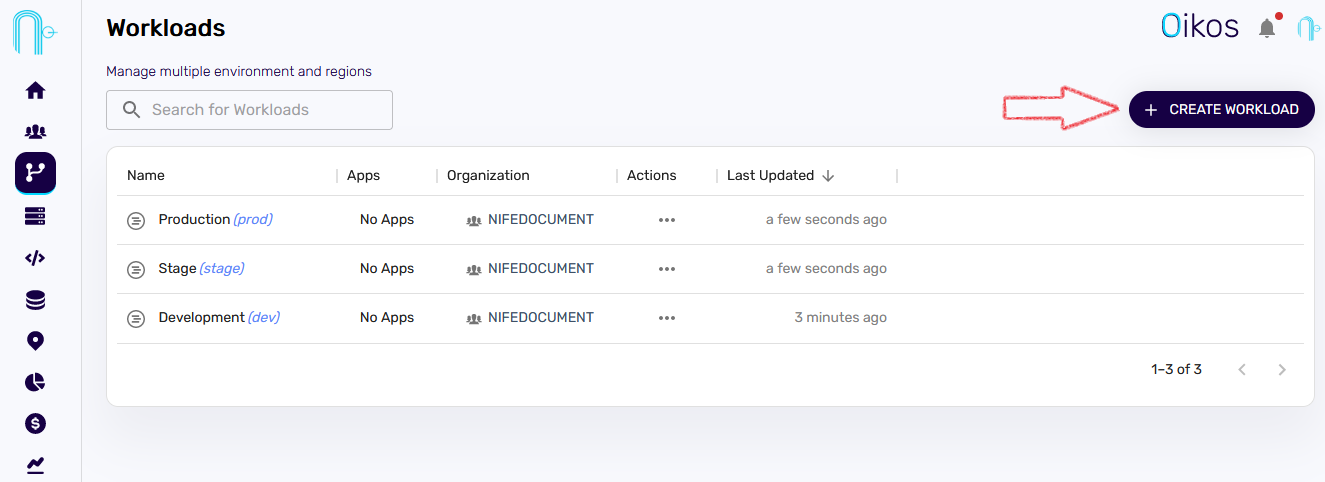Click the magnifier icon in search box

click(131, 110)
